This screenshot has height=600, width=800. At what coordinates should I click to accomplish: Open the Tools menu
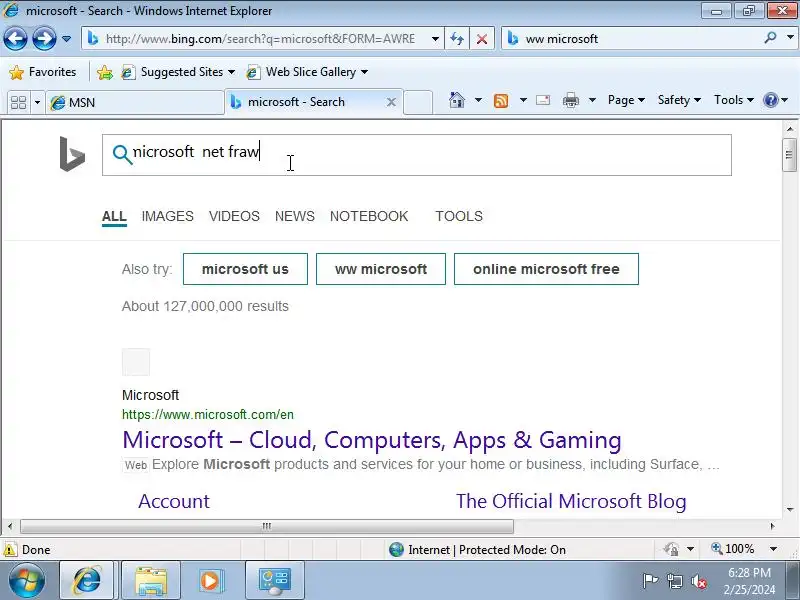tap(734, 100)
